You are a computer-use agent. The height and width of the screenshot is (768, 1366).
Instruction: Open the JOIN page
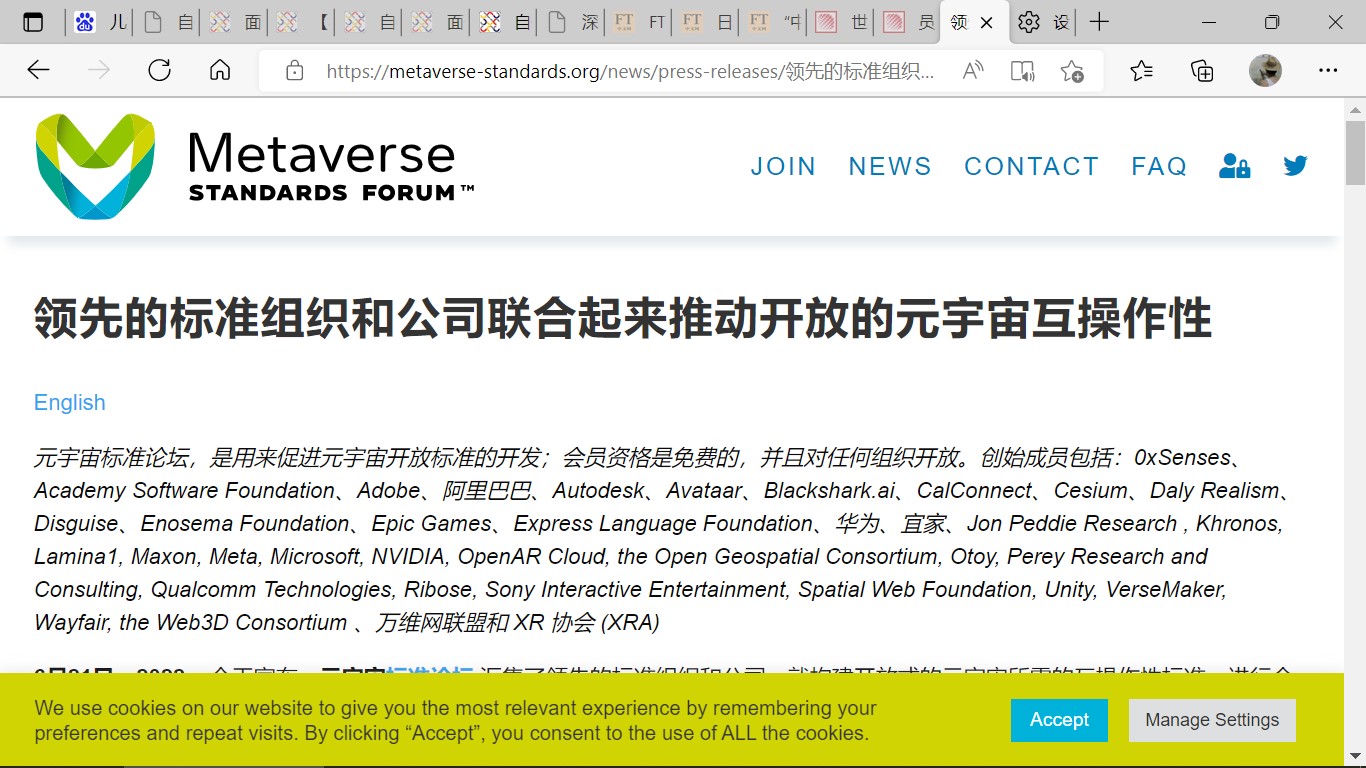click(783, 166)
